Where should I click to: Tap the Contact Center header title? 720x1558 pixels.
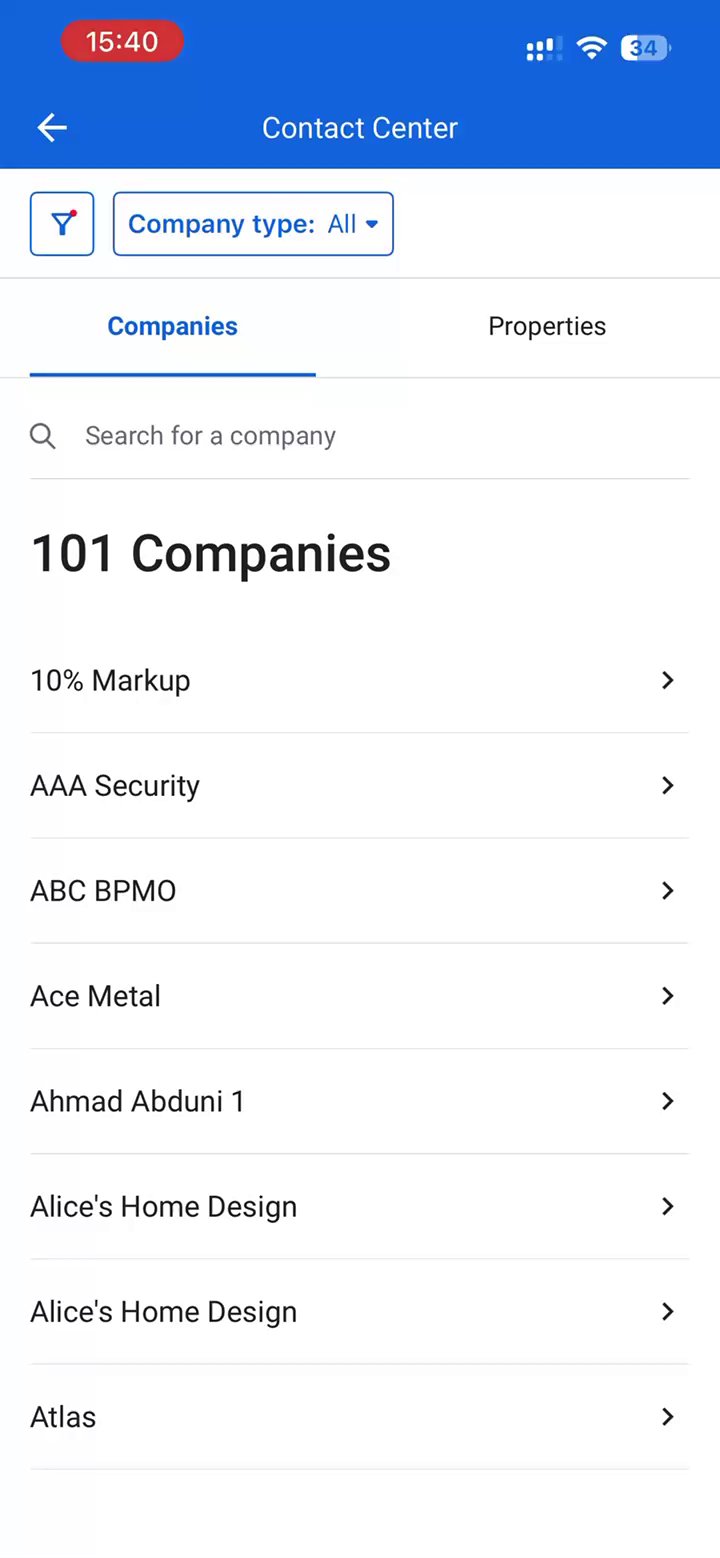click(x=360, y=128)
